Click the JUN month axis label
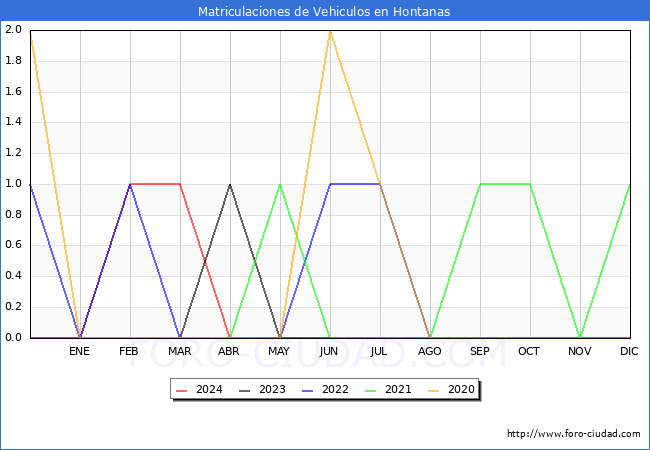The height and width of the screenshot is (450, 650). point(329,351)
